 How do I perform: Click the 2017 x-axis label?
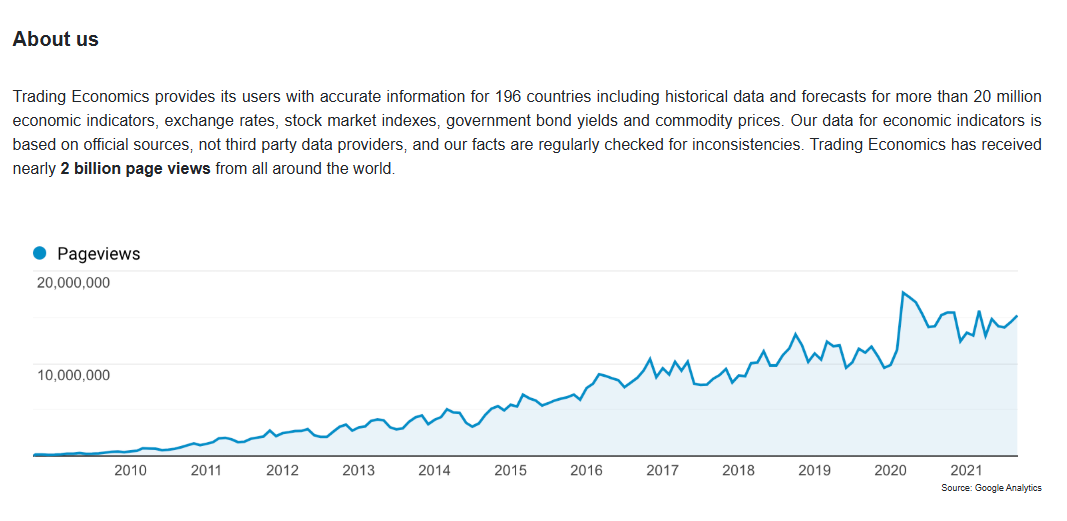coord(662,470)
